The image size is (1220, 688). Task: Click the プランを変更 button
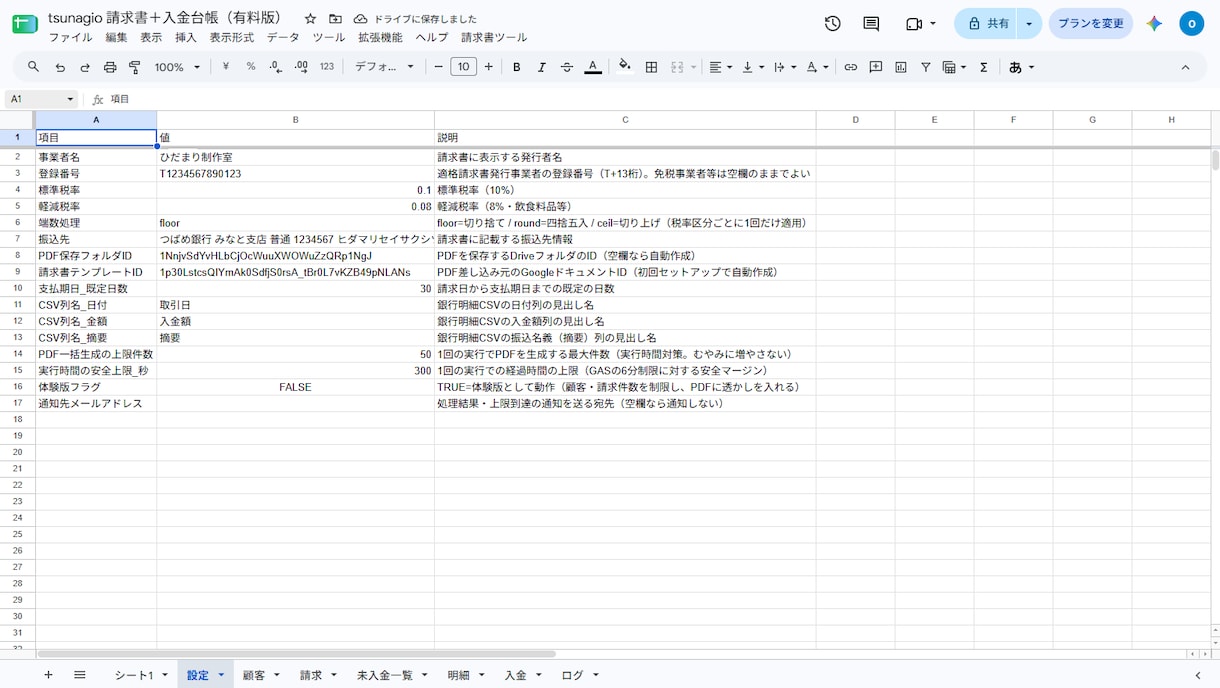coord(1091,24)
